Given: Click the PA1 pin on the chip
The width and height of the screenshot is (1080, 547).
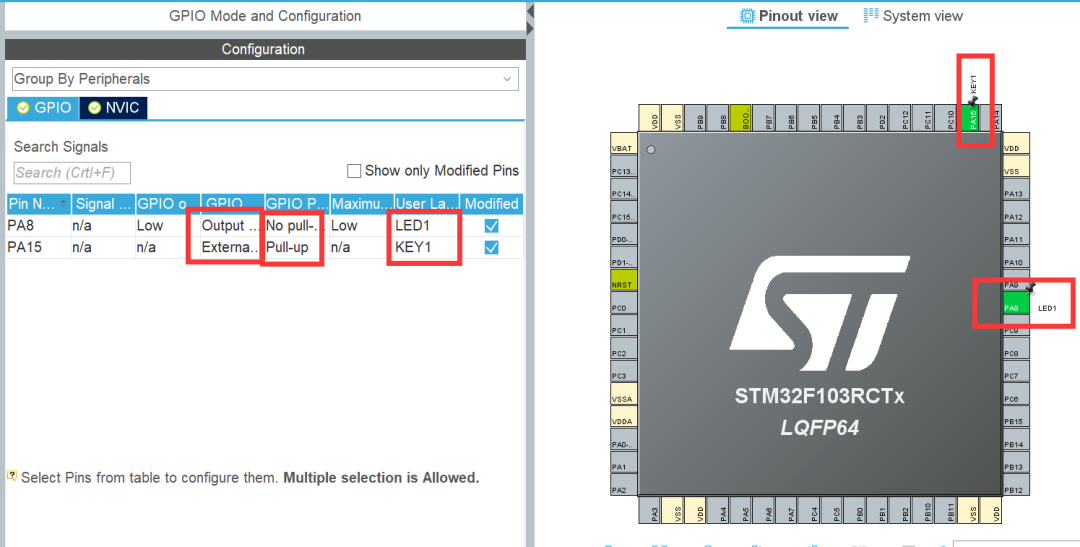Looking at the screenshot, I should tap(624, 462).
